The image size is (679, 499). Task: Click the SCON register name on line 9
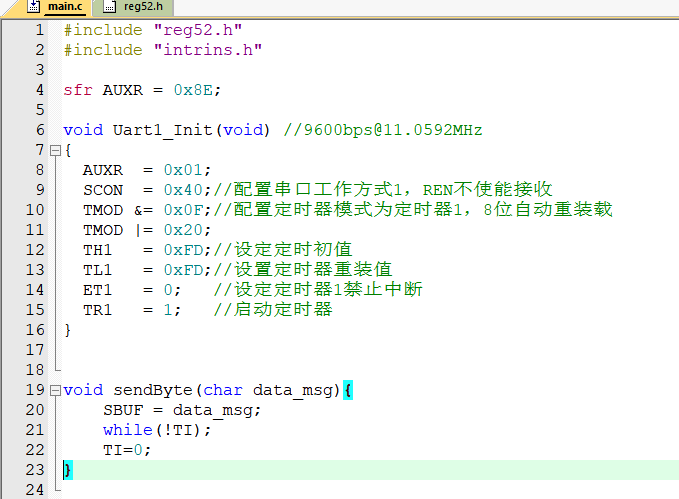(103, 190)
